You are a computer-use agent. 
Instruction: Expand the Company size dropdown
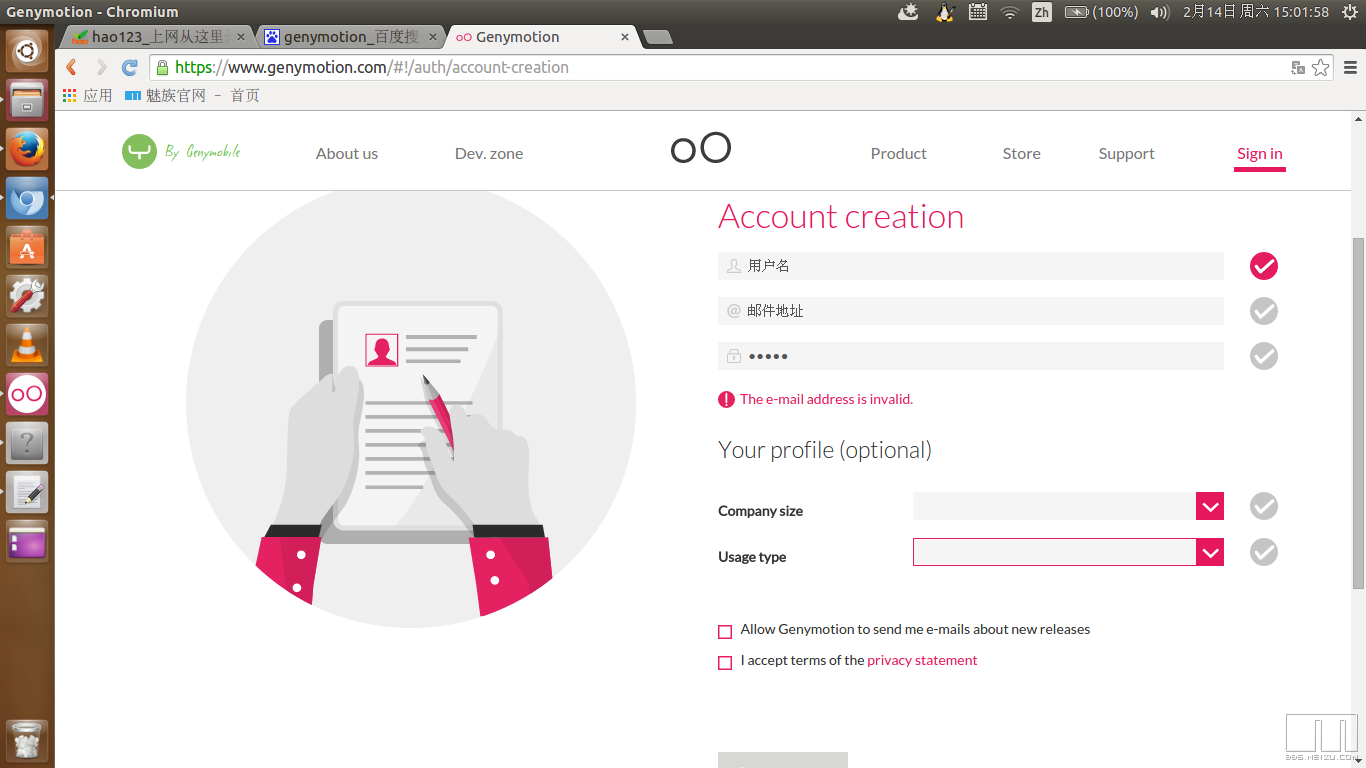[1210, 507]
